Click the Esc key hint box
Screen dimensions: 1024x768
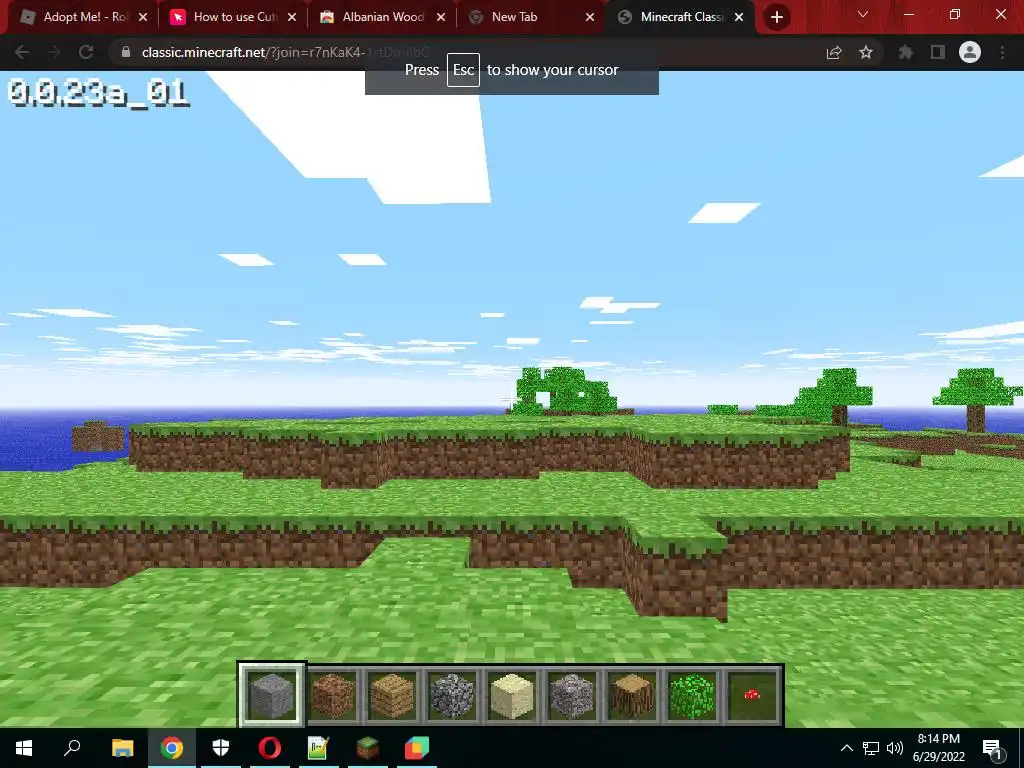point(463,70)
